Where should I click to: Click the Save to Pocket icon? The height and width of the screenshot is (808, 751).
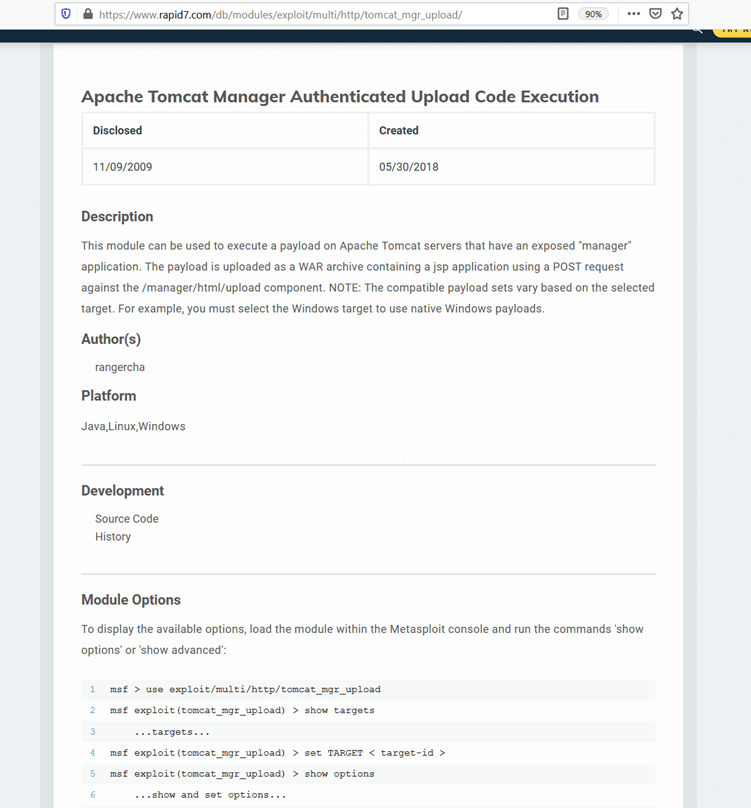[655, 14]
